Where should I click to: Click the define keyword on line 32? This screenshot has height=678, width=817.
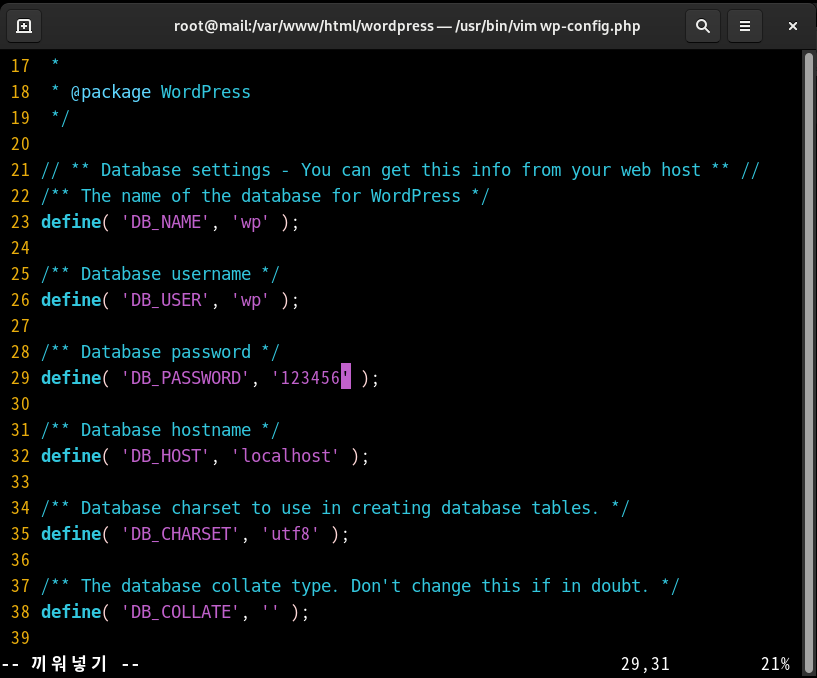point(71,457)
